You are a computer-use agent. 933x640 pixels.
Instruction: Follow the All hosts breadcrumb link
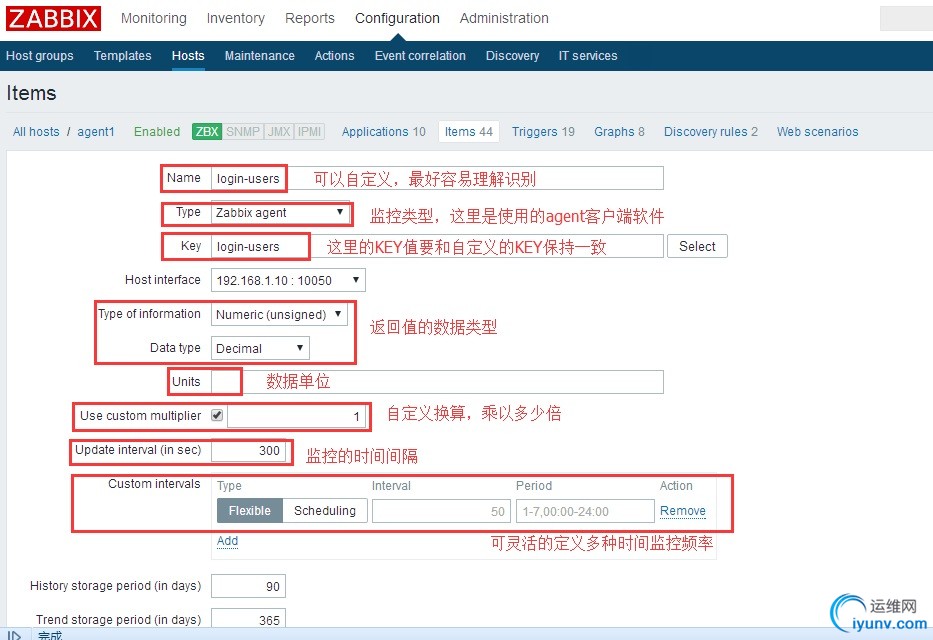36,131
